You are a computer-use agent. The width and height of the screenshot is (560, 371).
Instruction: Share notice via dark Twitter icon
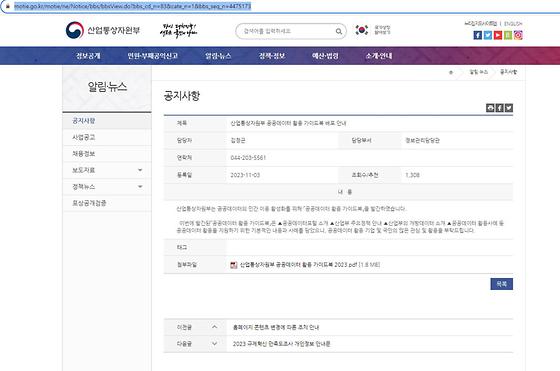coord(509,108)
